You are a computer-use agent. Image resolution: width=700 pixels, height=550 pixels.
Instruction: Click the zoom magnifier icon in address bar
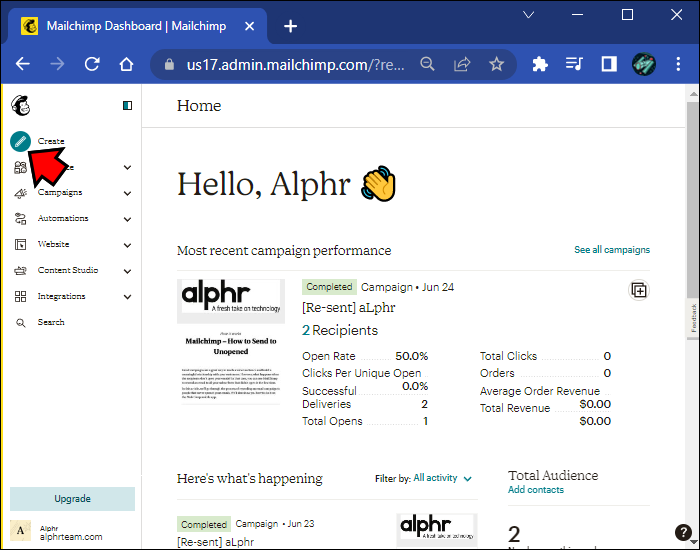click(427, 64)
